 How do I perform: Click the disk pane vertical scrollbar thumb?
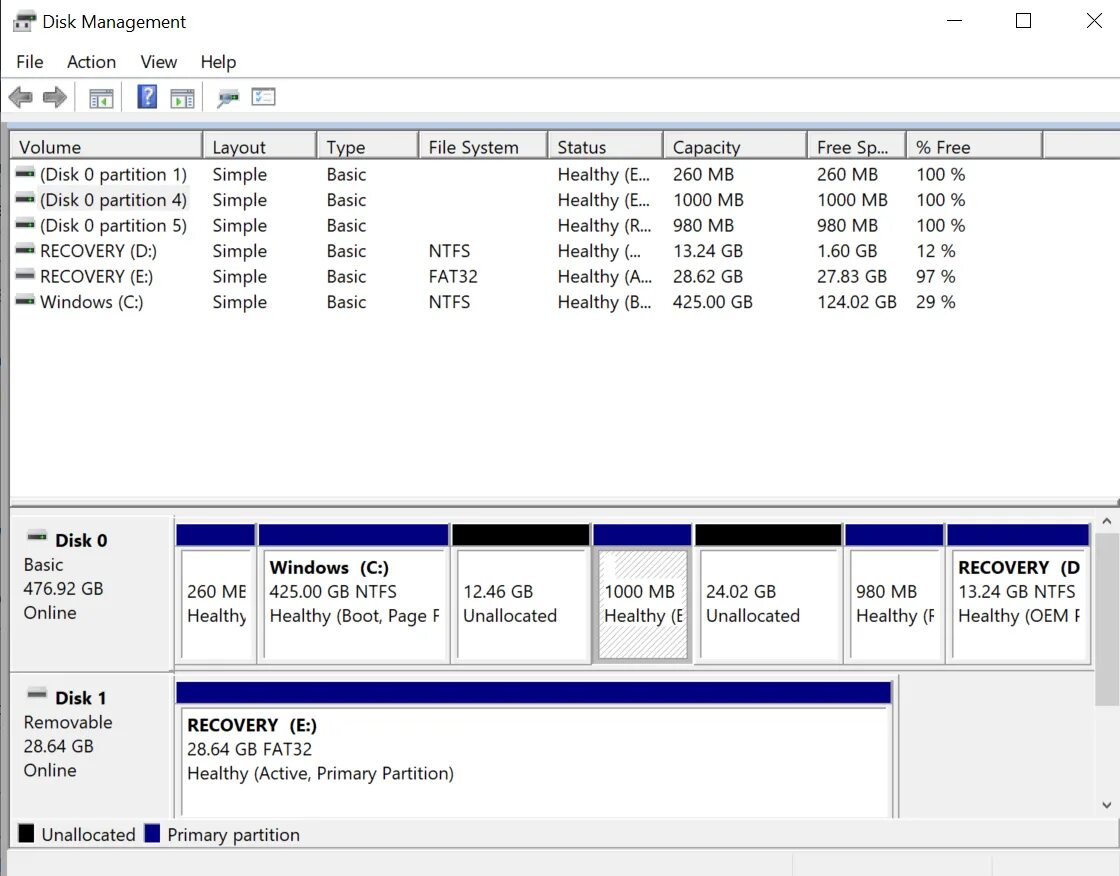[x=1106, y=618]
